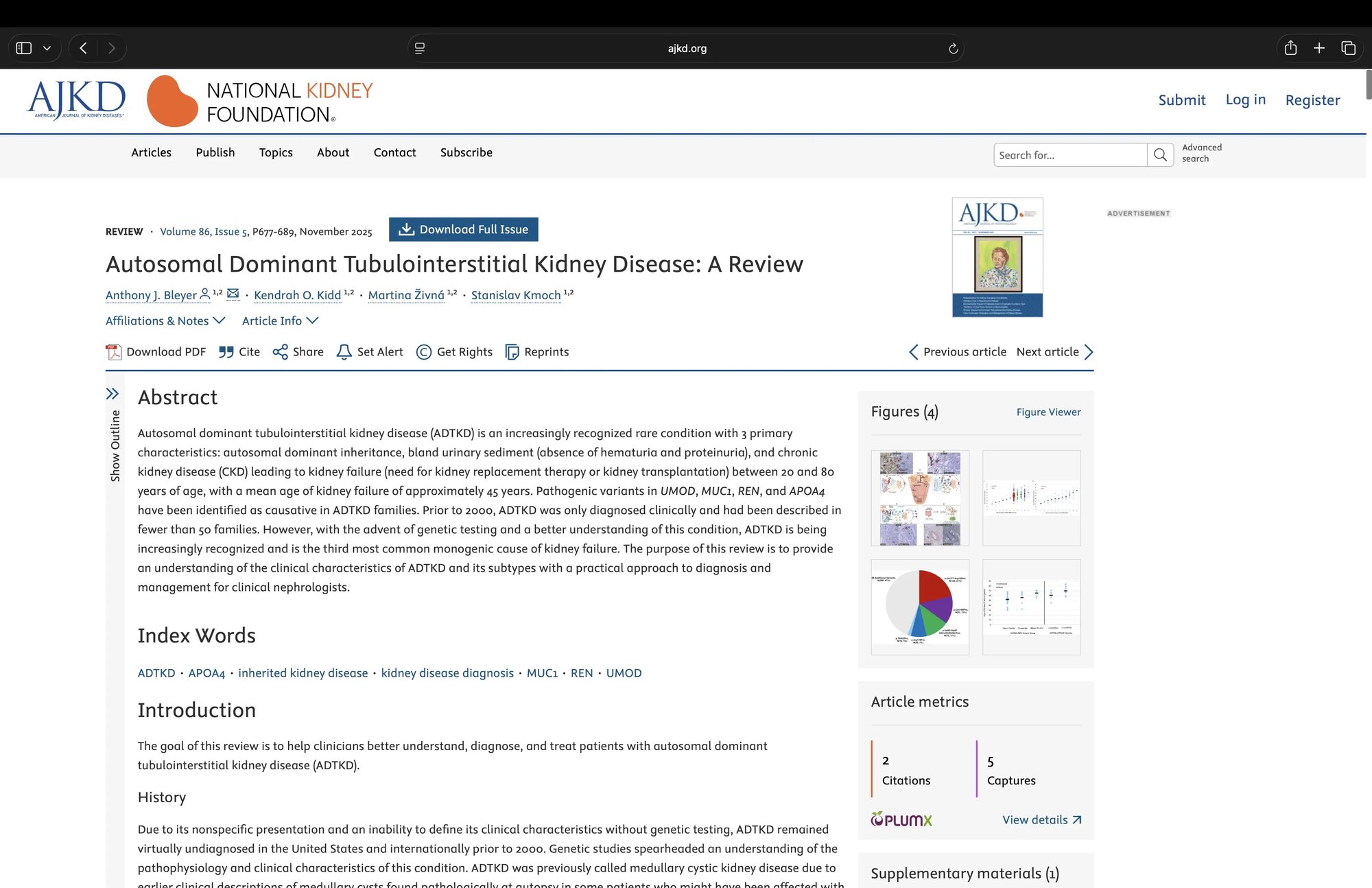Viewport: 1372px width, 888px height.
Task: Reload the page with the refresh icon
Action: pyautogui.click(x=953, y=49)
